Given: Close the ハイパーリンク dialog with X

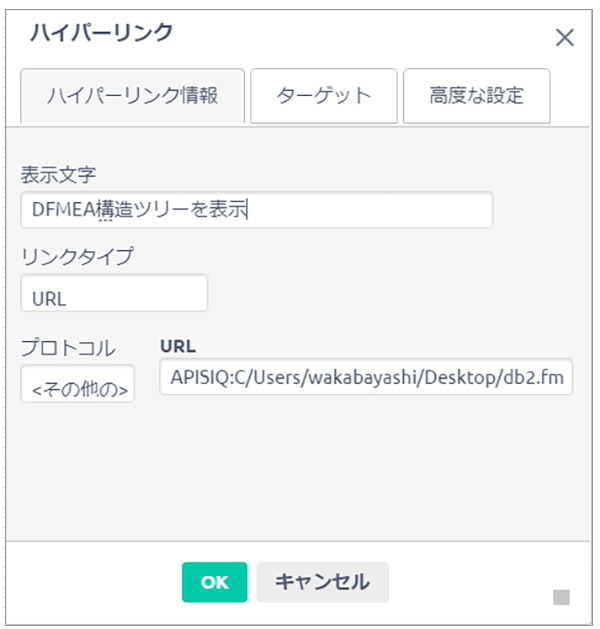Looking at the screenshot, I should coord(565,38).
